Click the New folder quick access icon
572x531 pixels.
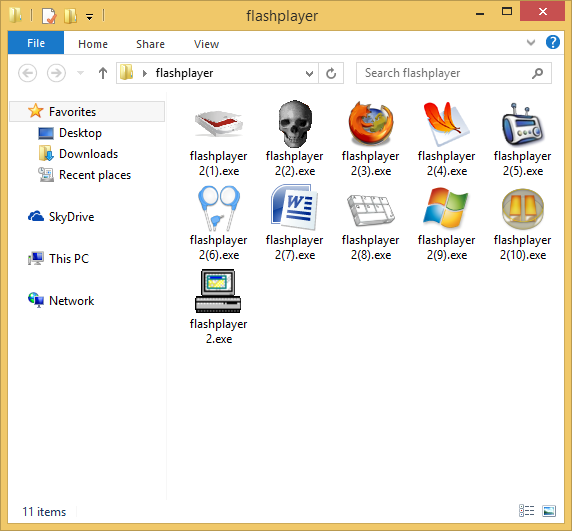point(70,16)
